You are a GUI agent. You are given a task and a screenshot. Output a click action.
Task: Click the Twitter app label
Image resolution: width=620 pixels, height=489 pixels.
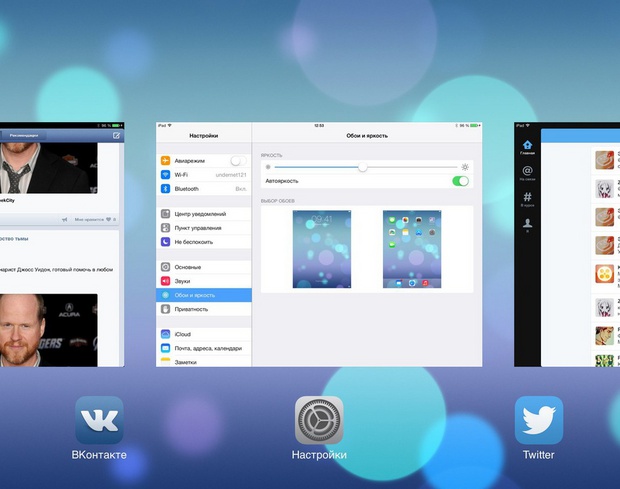(x=539, y=455)
